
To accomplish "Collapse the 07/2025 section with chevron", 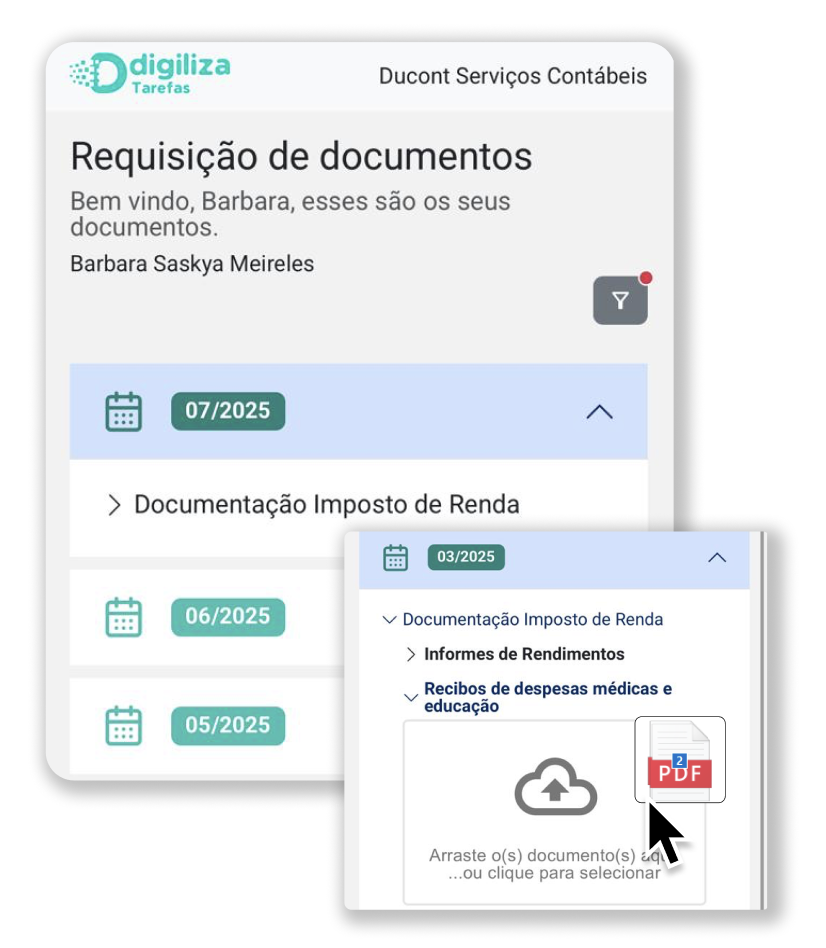I will (x=599, y=411).
